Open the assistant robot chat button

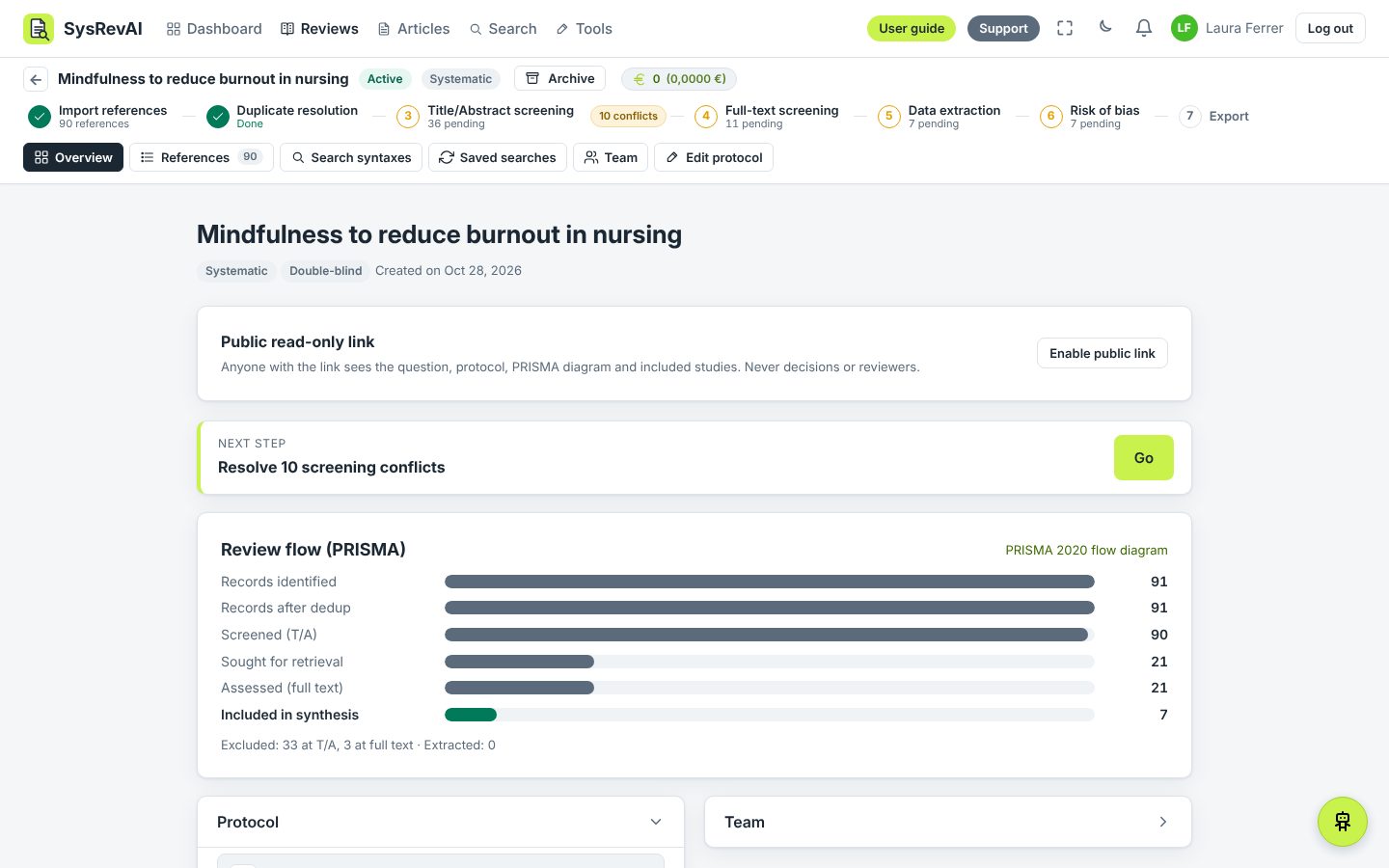tap(1343, 822)
